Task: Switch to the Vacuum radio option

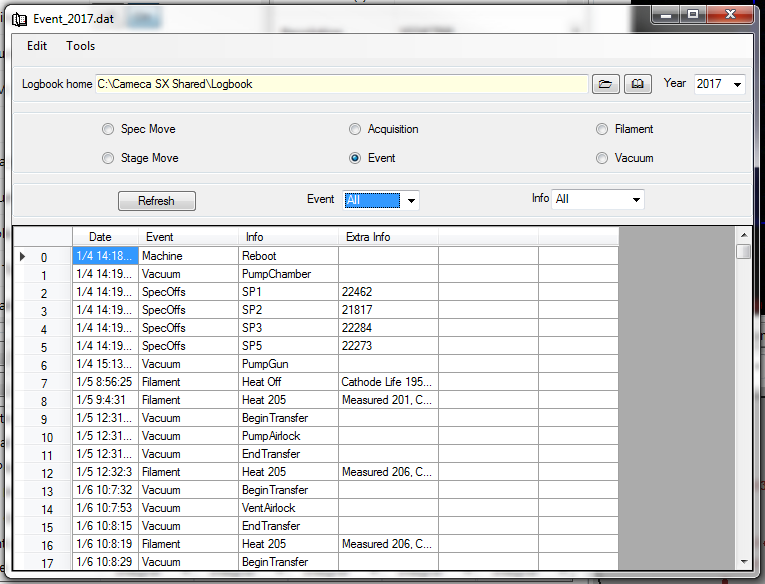Action: [x=602, y=158]
